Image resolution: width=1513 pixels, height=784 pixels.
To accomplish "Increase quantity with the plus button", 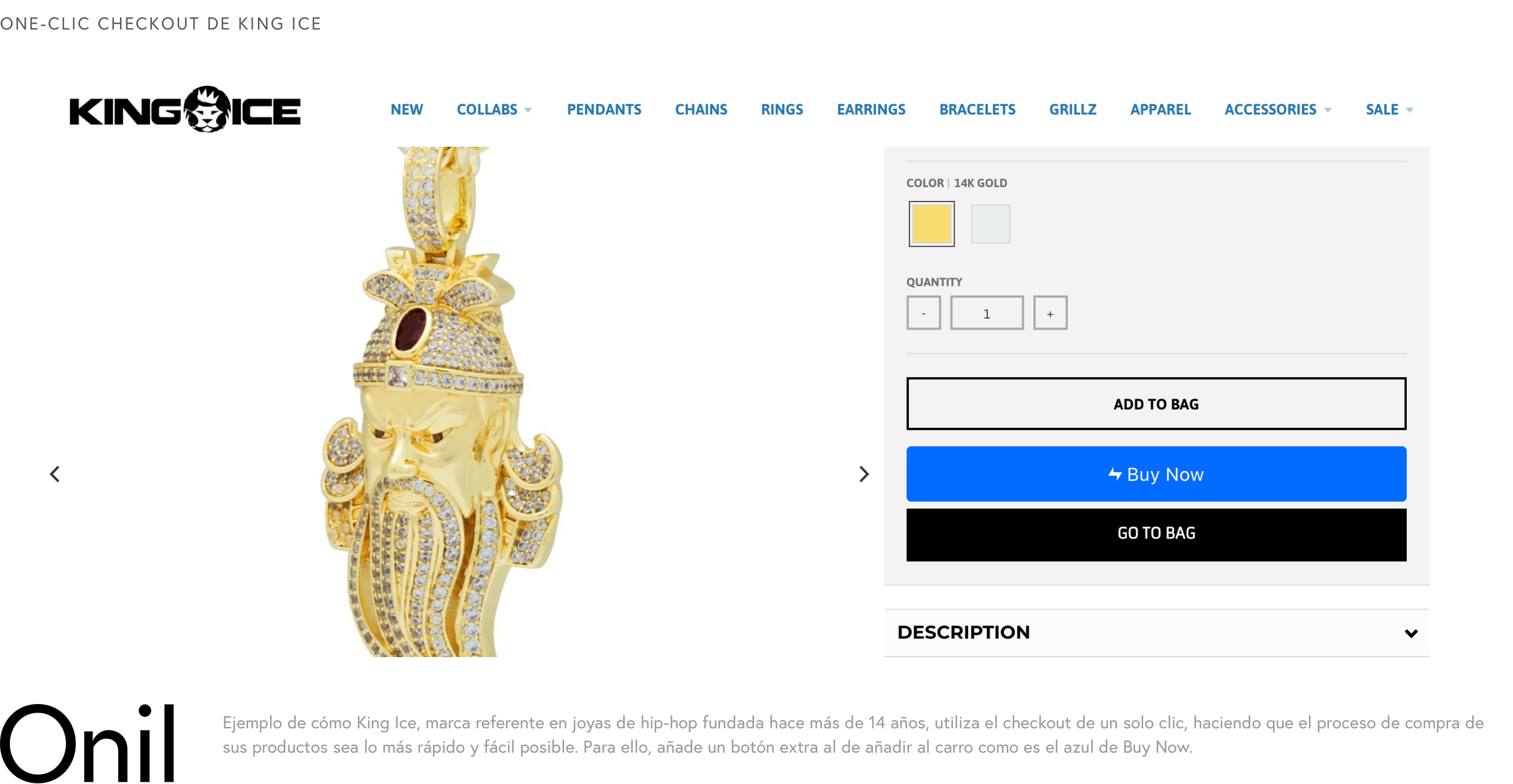I will [x=1050, y=313].
